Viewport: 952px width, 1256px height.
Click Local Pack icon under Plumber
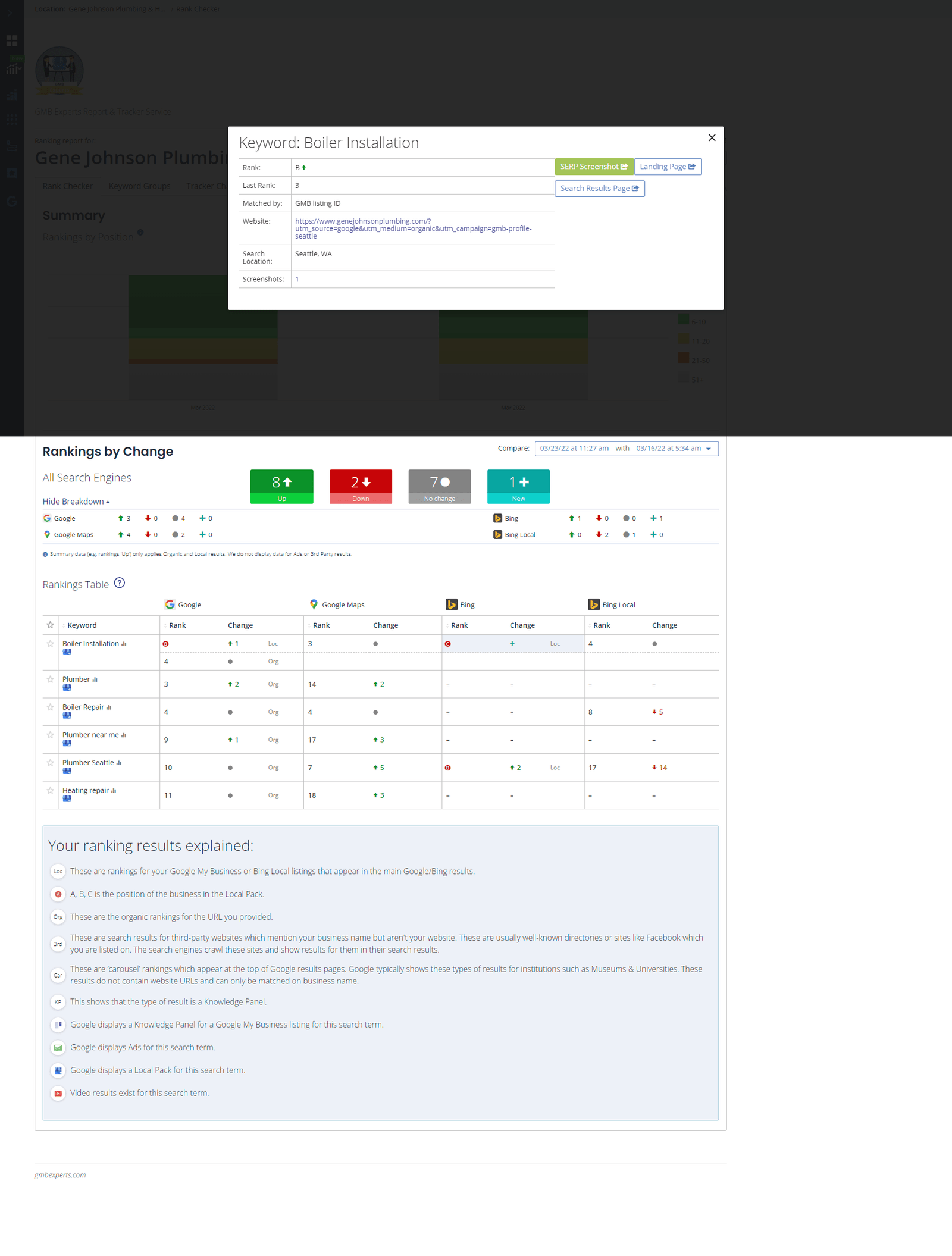pyautogui.click(x=67, y=688)
